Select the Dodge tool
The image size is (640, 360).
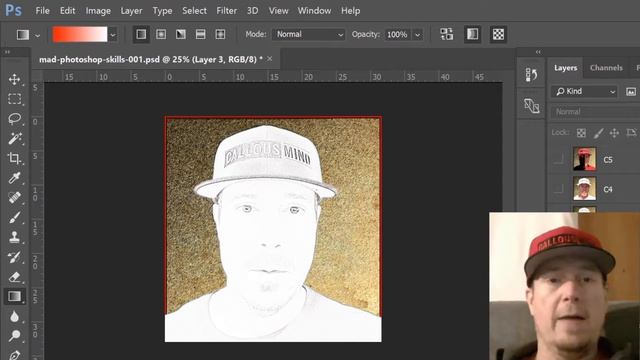tap(15, 336)
